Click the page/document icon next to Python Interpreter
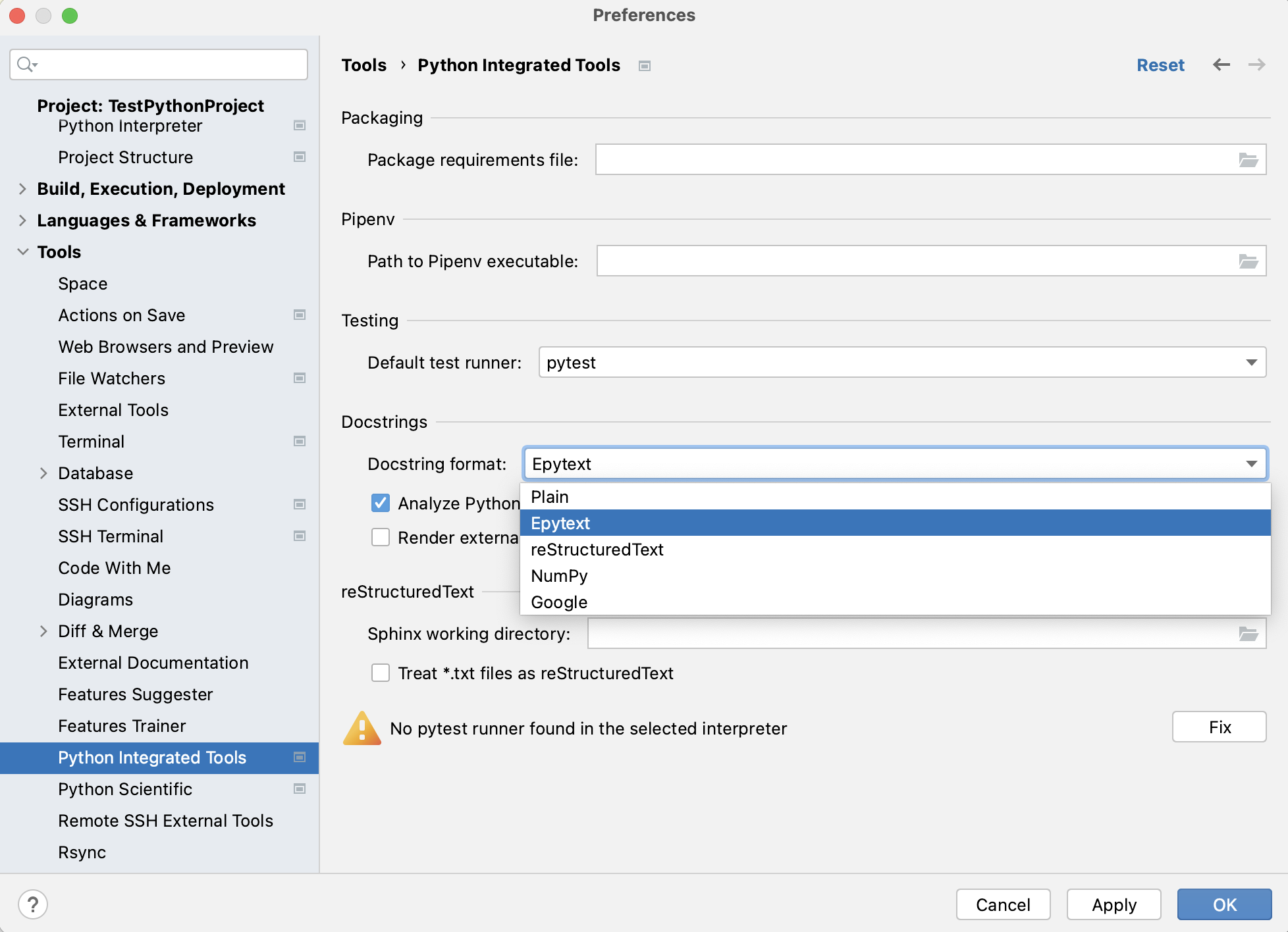1288x932 pixels. coord(300,125)
